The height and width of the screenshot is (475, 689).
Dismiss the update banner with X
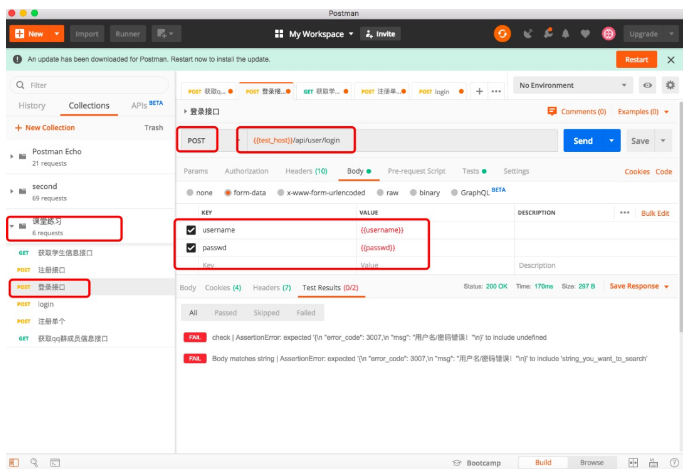point(671,60)
